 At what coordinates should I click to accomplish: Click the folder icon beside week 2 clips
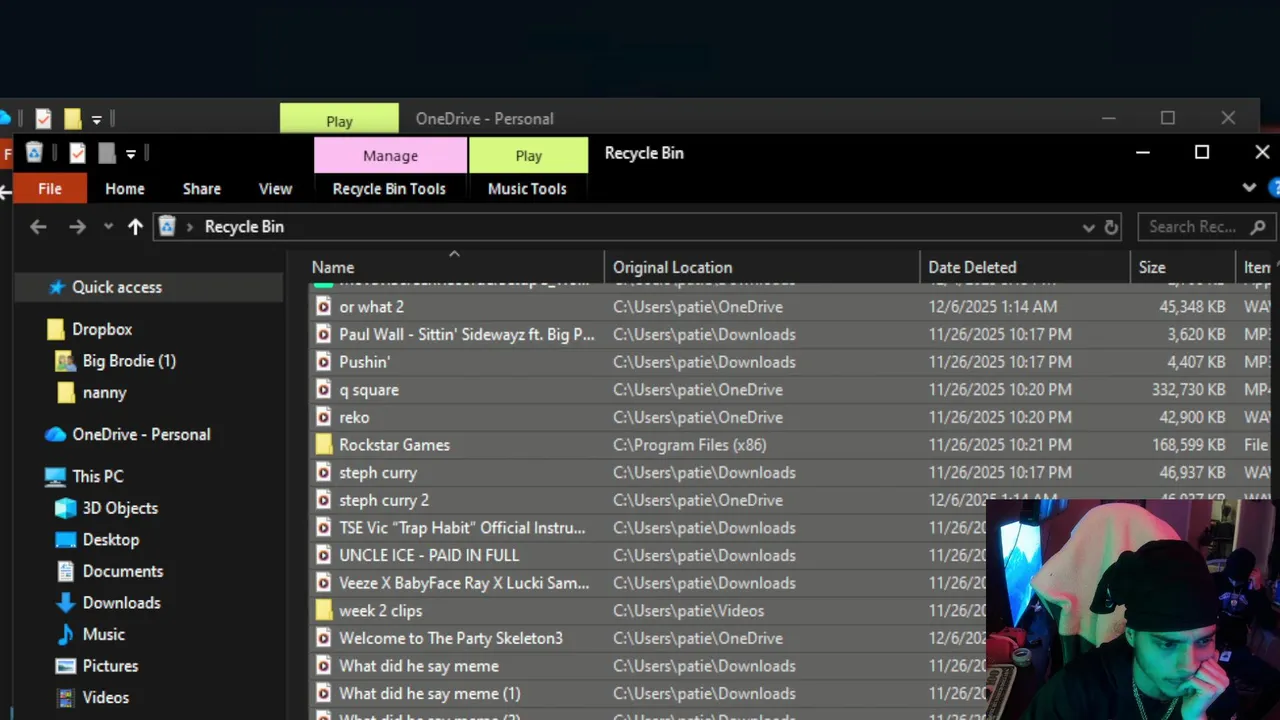tap(323, 611)
